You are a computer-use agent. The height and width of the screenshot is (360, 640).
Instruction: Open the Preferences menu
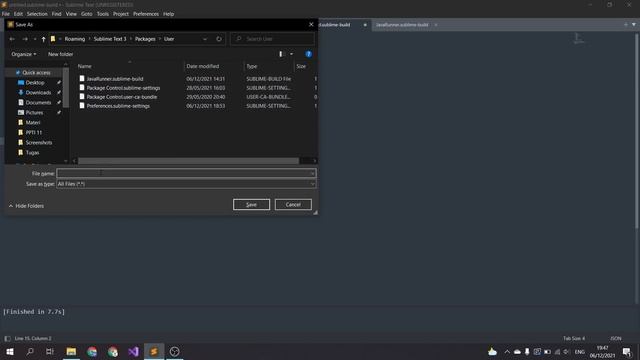pyautogui.click(x=146, y=14)
